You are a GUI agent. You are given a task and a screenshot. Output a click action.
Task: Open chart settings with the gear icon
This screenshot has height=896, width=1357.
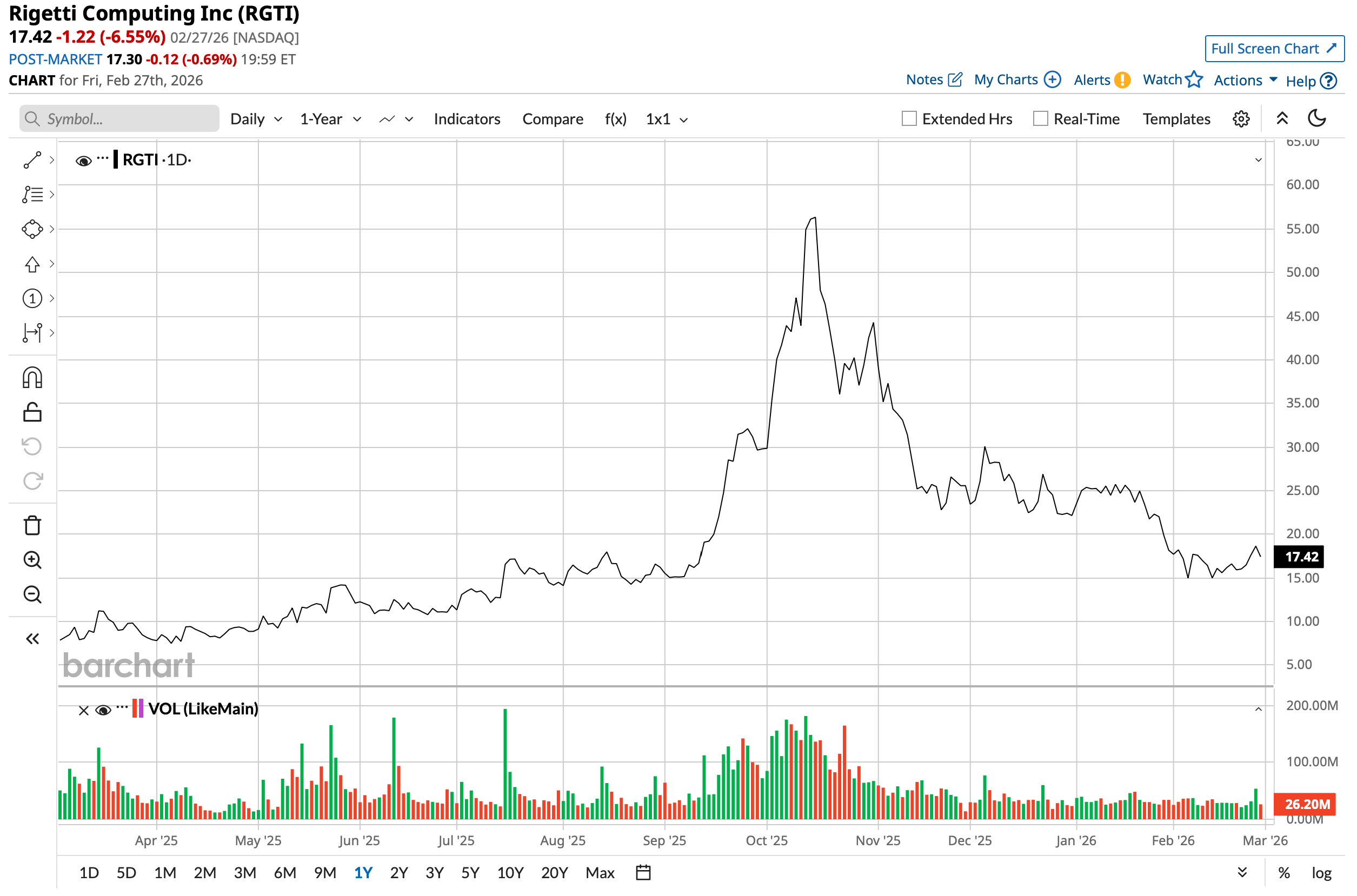(1241, 119)
